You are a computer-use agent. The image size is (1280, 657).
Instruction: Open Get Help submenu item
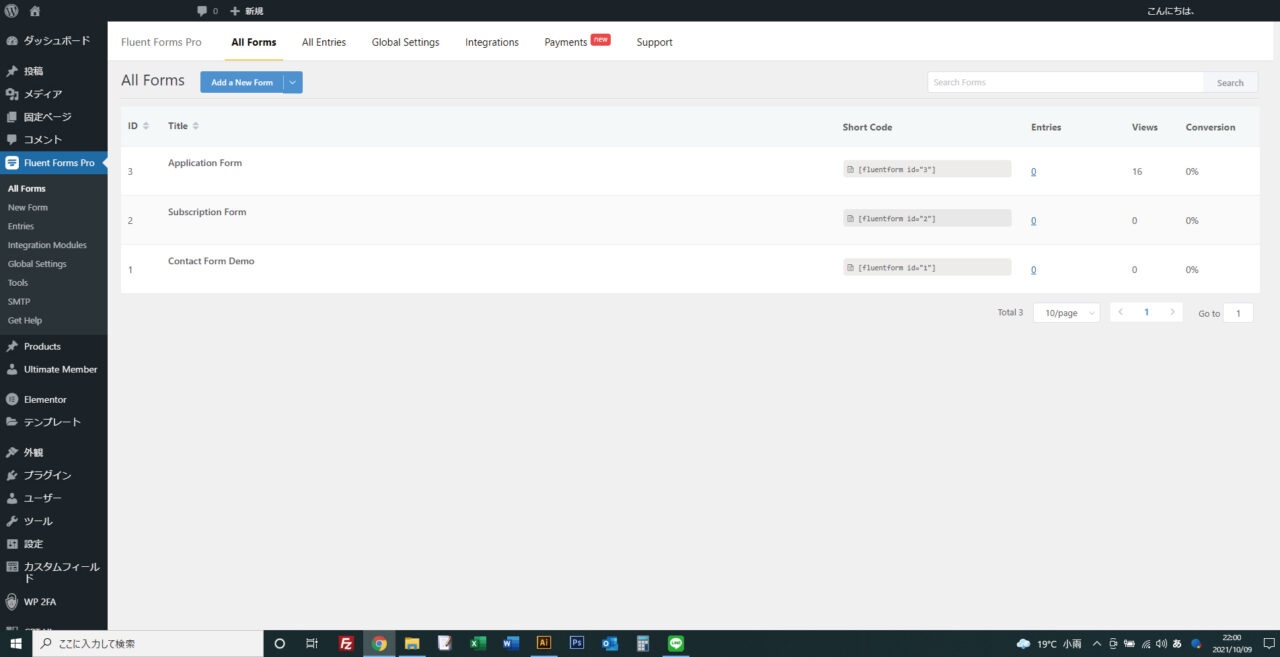(25, 321)
